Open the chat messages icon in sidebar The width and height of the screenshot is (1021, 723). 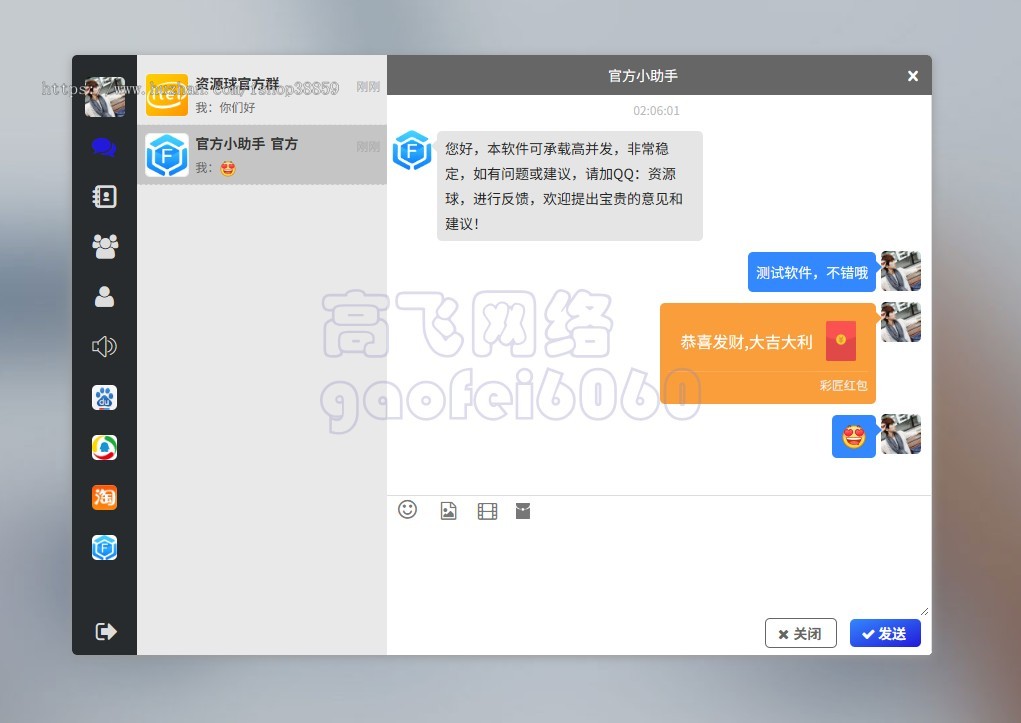[104, 147]
